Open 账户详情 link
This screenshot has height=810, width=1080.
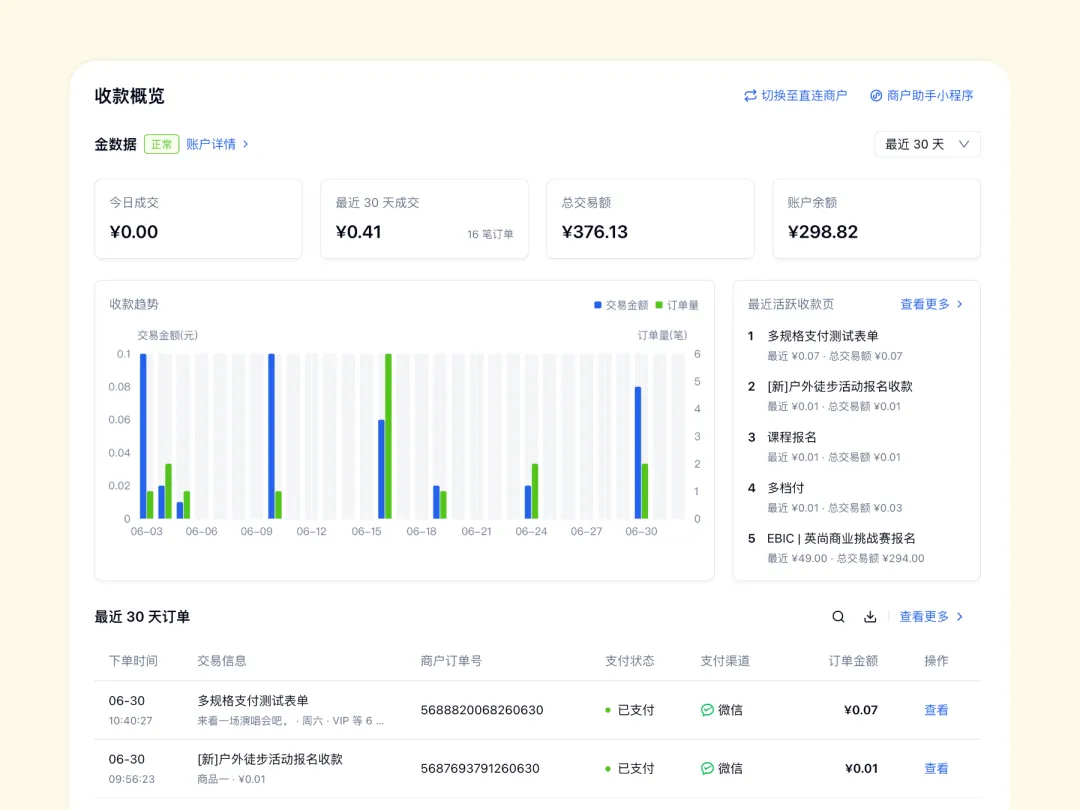(211, 145)
